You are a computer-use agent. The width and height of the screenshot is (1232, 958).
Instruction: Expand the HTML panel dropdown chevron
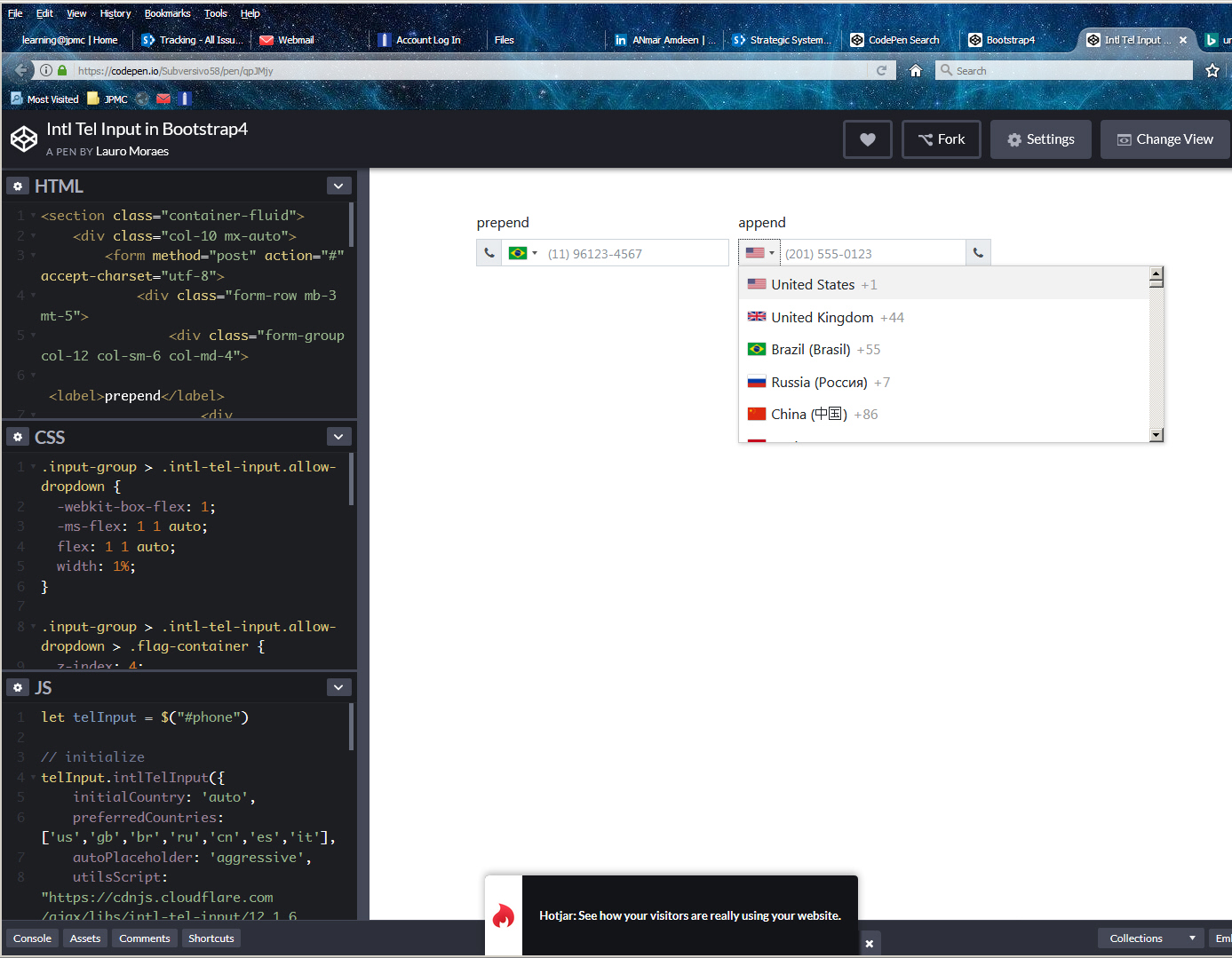click(x=338, y=186)
